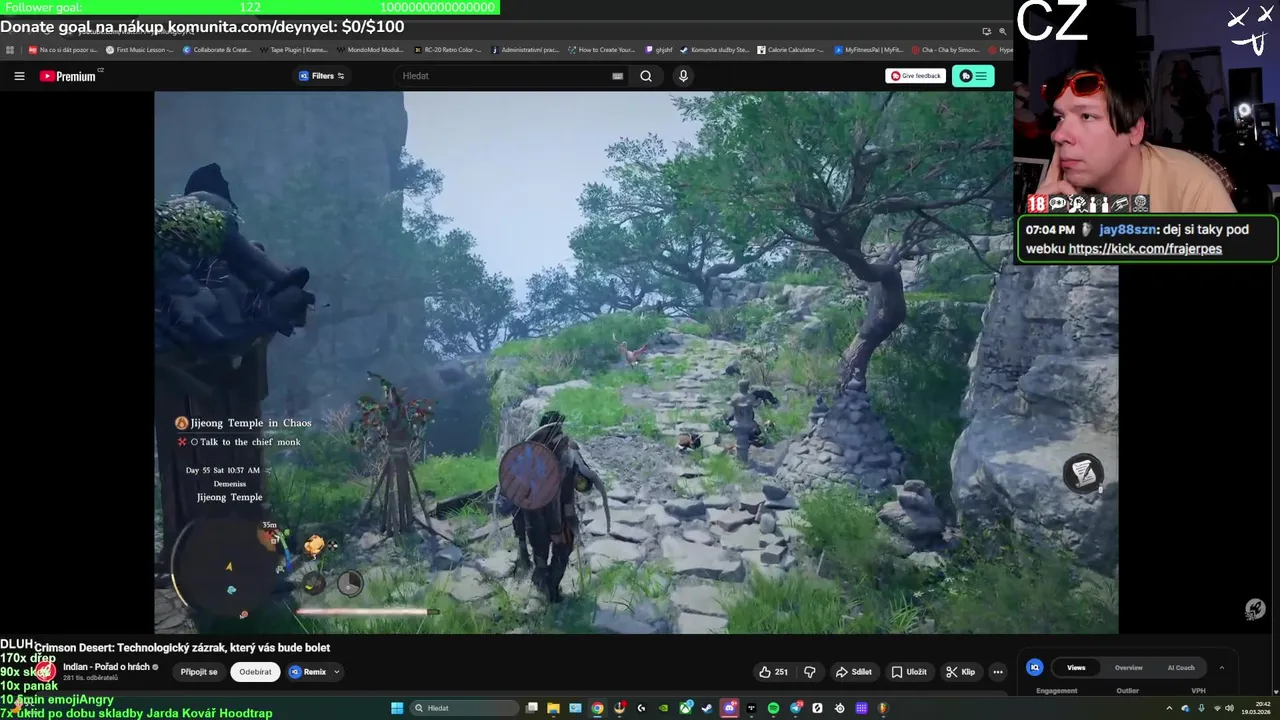Click the blue IQ icon in analytics panel

click(x=1035, y=667)
